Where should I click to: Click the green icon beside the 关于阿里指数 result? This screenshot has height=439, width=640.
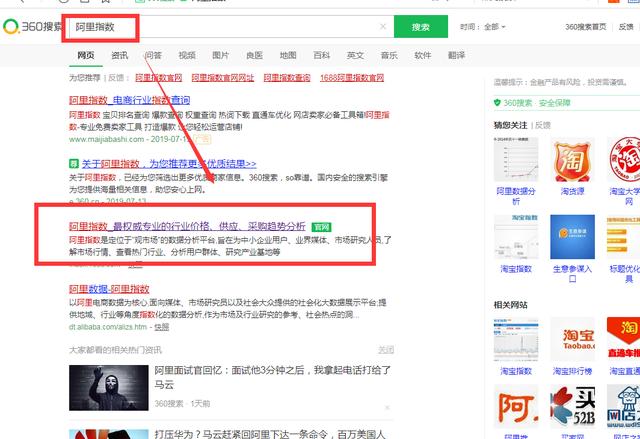[x=73, y=164]
